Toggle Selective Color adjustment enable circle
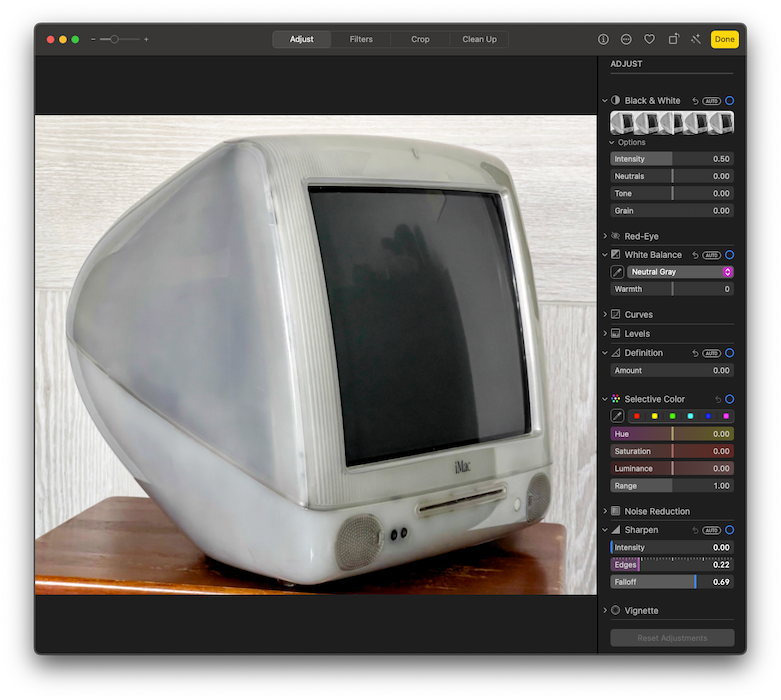The height and width of the screenshot is (700, 781). point(730,400)
